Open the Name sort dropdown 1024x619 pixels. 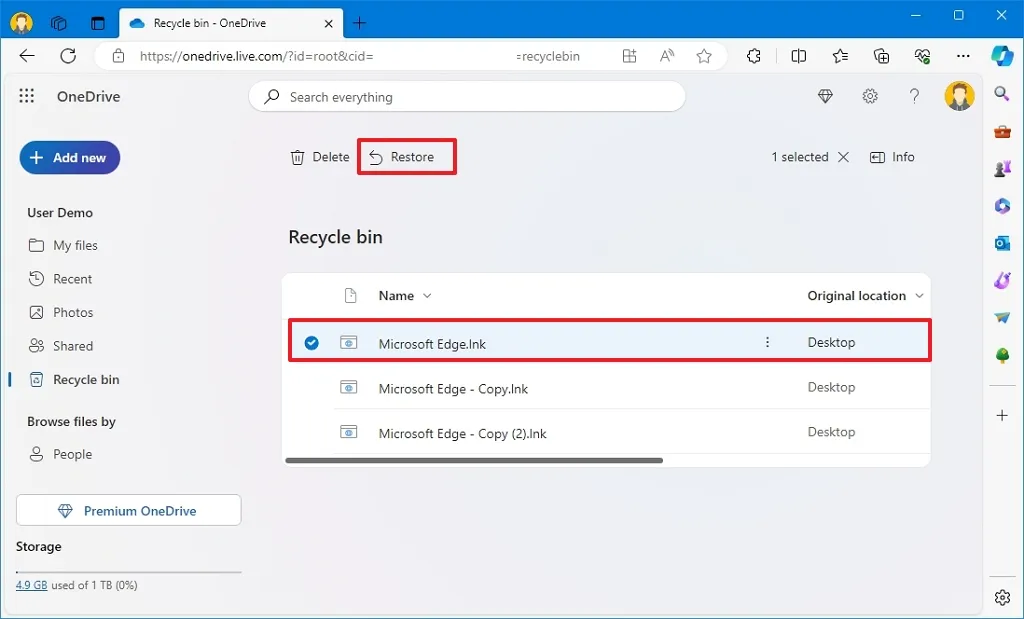point(426,295)
